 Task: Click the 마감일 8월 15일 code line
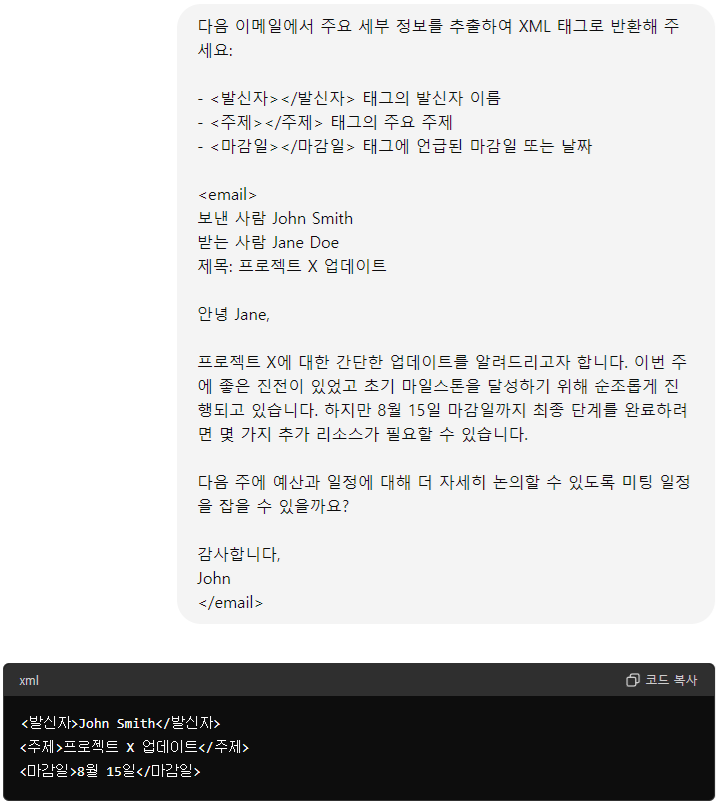(x=110, y=771)
